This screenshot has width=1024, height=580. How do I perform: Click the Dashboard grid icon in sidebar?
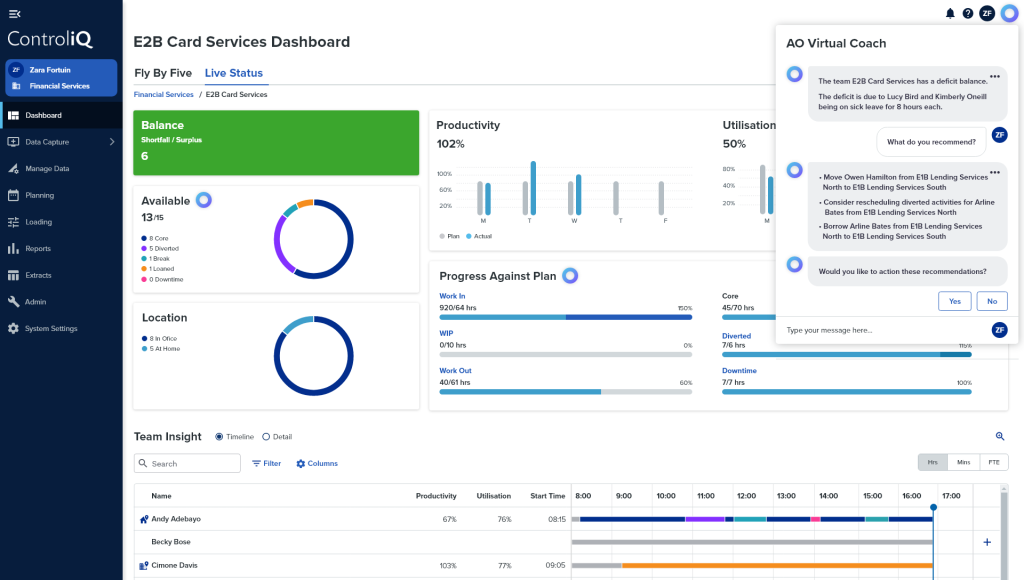tap(13, 116)
